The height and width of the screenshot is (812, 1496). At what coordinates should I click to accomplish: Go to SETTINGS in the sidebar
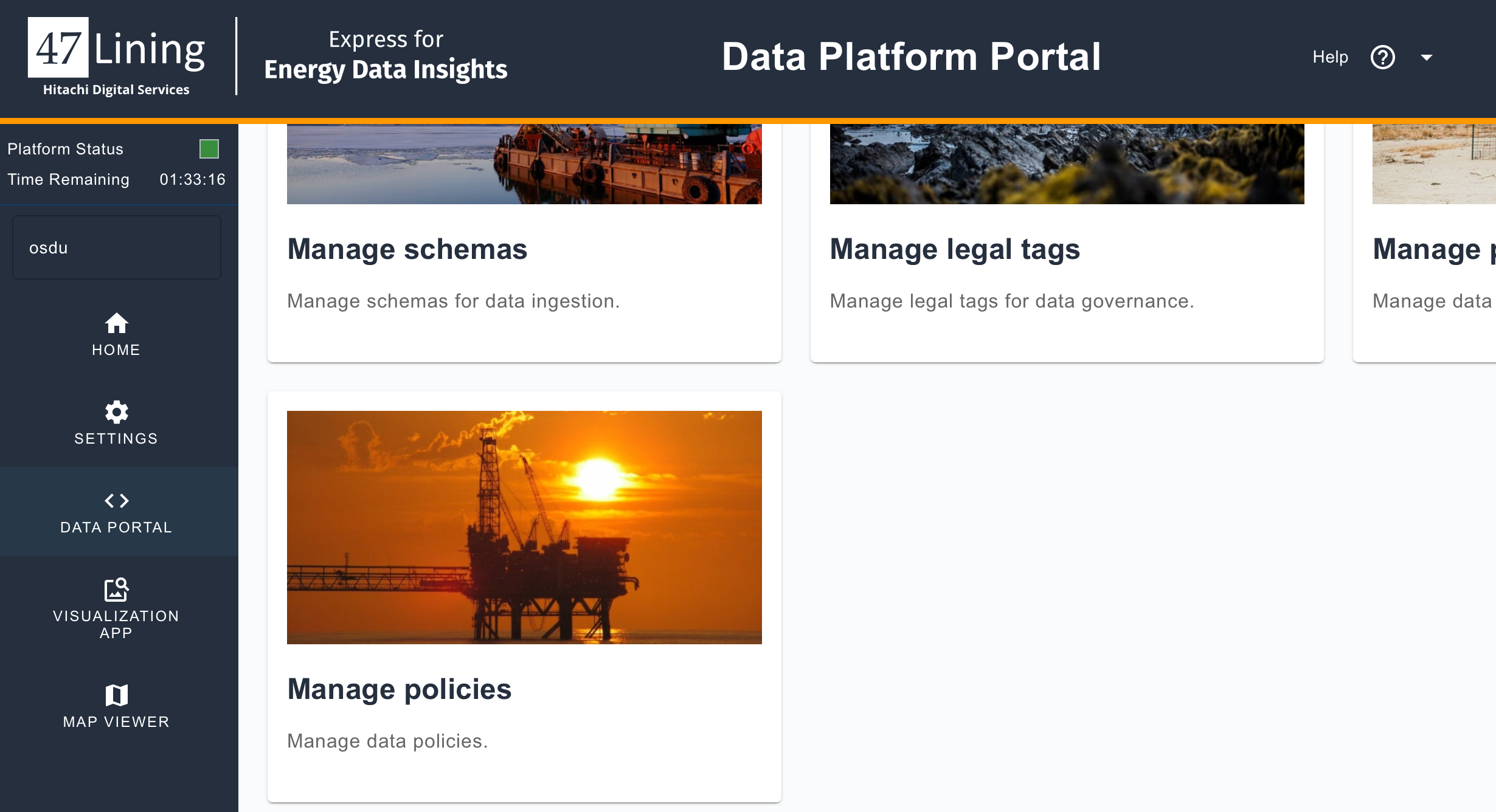point(116,439)
